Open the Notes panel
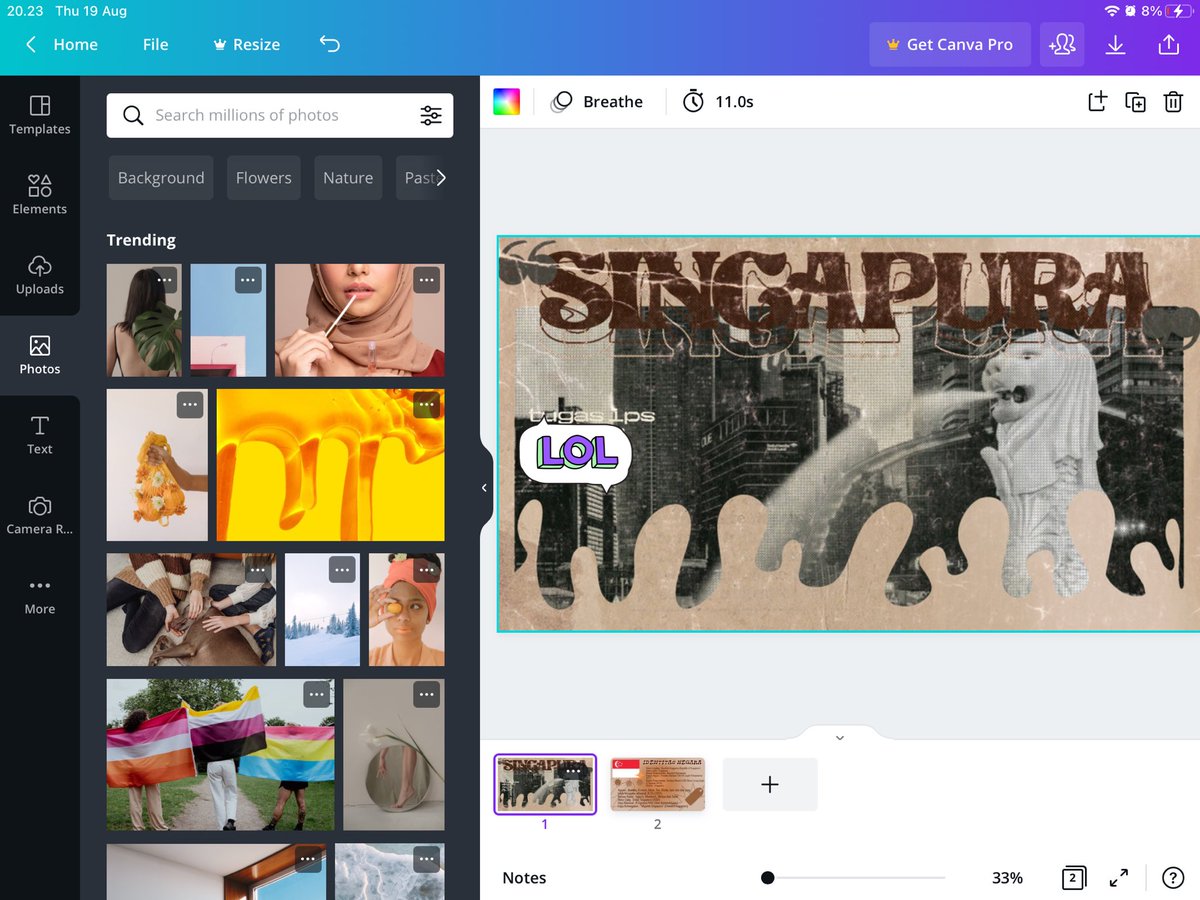Viewport: 1200px width, 900px height. pos(524,878)
